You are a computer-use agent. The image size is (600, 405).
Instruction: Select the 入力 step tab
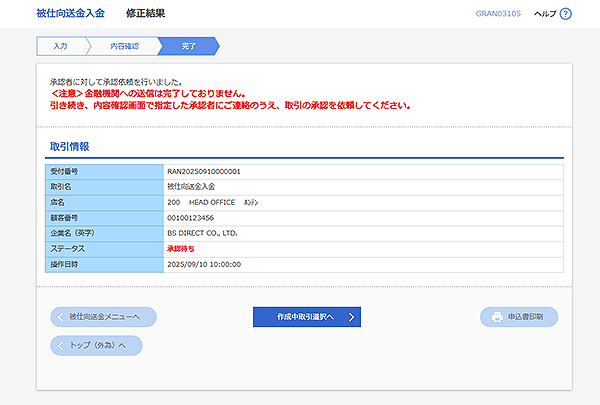(60, 46)
